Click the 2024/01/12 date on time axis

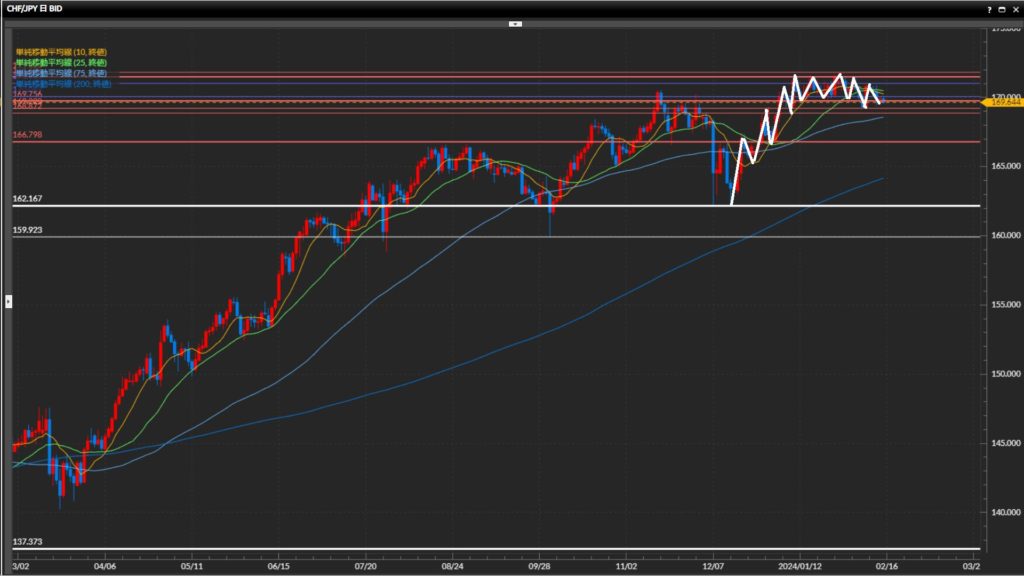[803, 565]
